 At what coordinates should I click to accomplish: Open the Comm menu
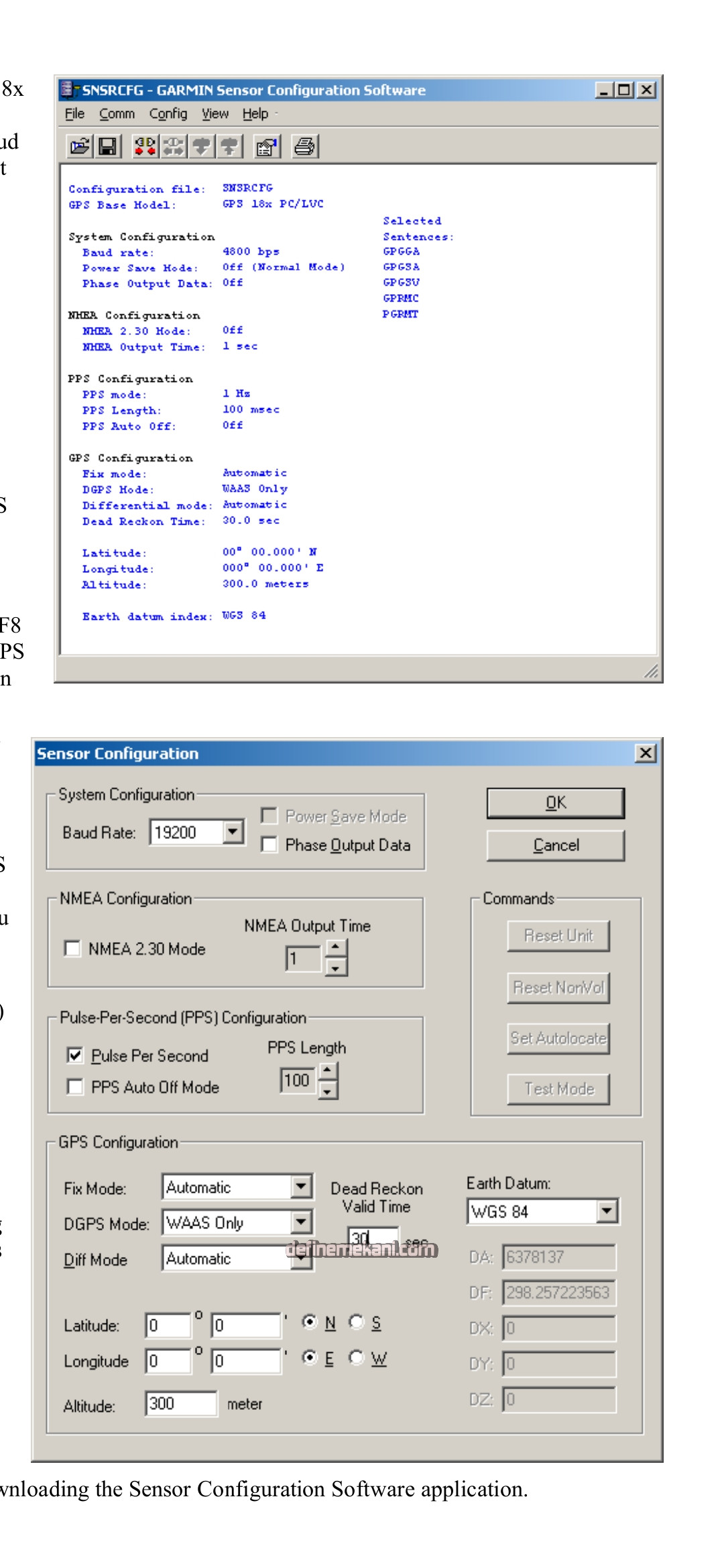[x=117, y=114]
